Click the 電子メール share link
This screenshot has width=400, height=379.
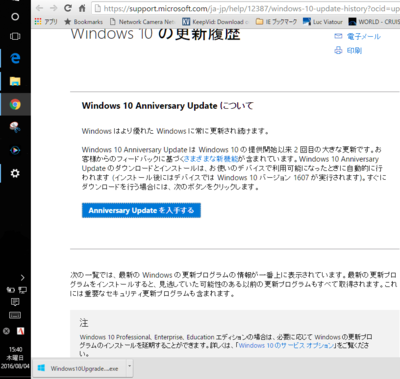pyautogui.click(x=357, y=36)
